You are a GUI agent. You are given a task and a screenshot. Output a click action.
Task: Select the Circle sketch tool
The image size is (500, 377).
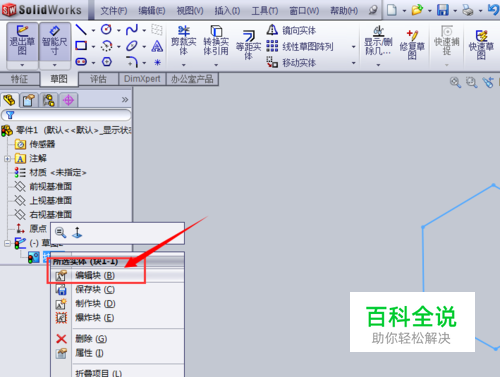[x=106, y=30]
